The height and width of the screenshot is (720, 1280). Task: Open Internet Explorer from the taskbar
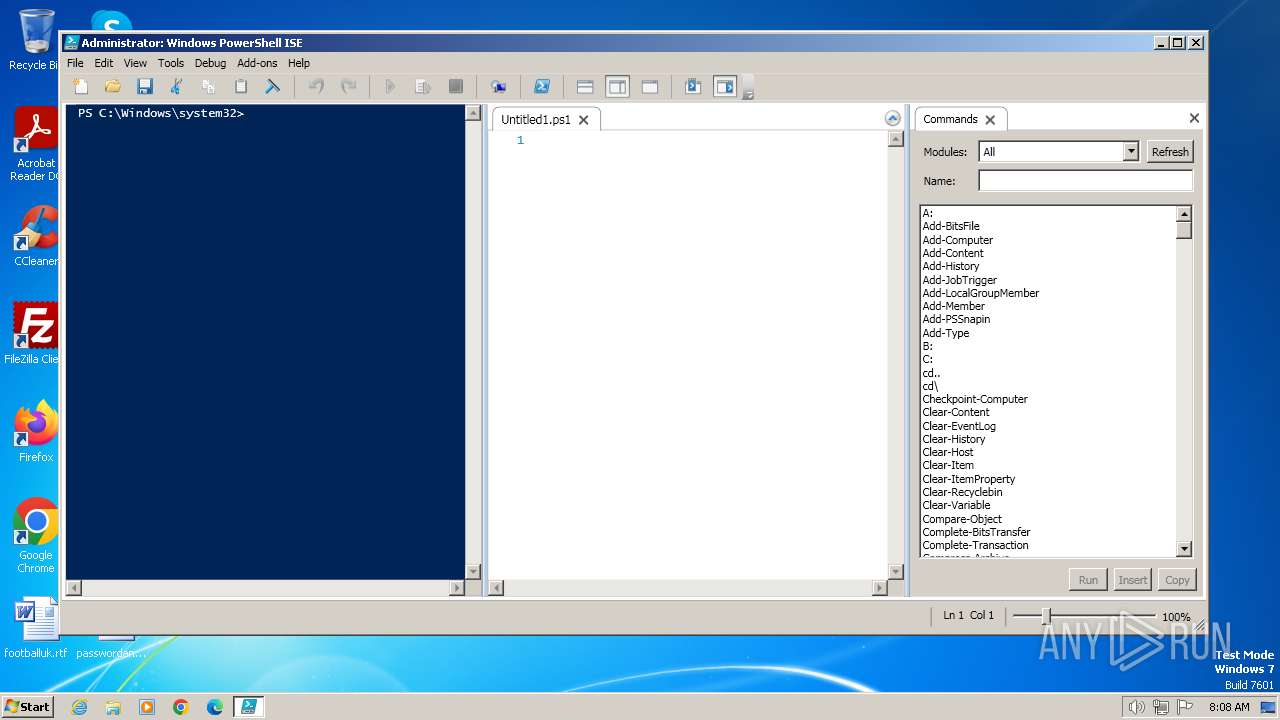coord(79,707)
